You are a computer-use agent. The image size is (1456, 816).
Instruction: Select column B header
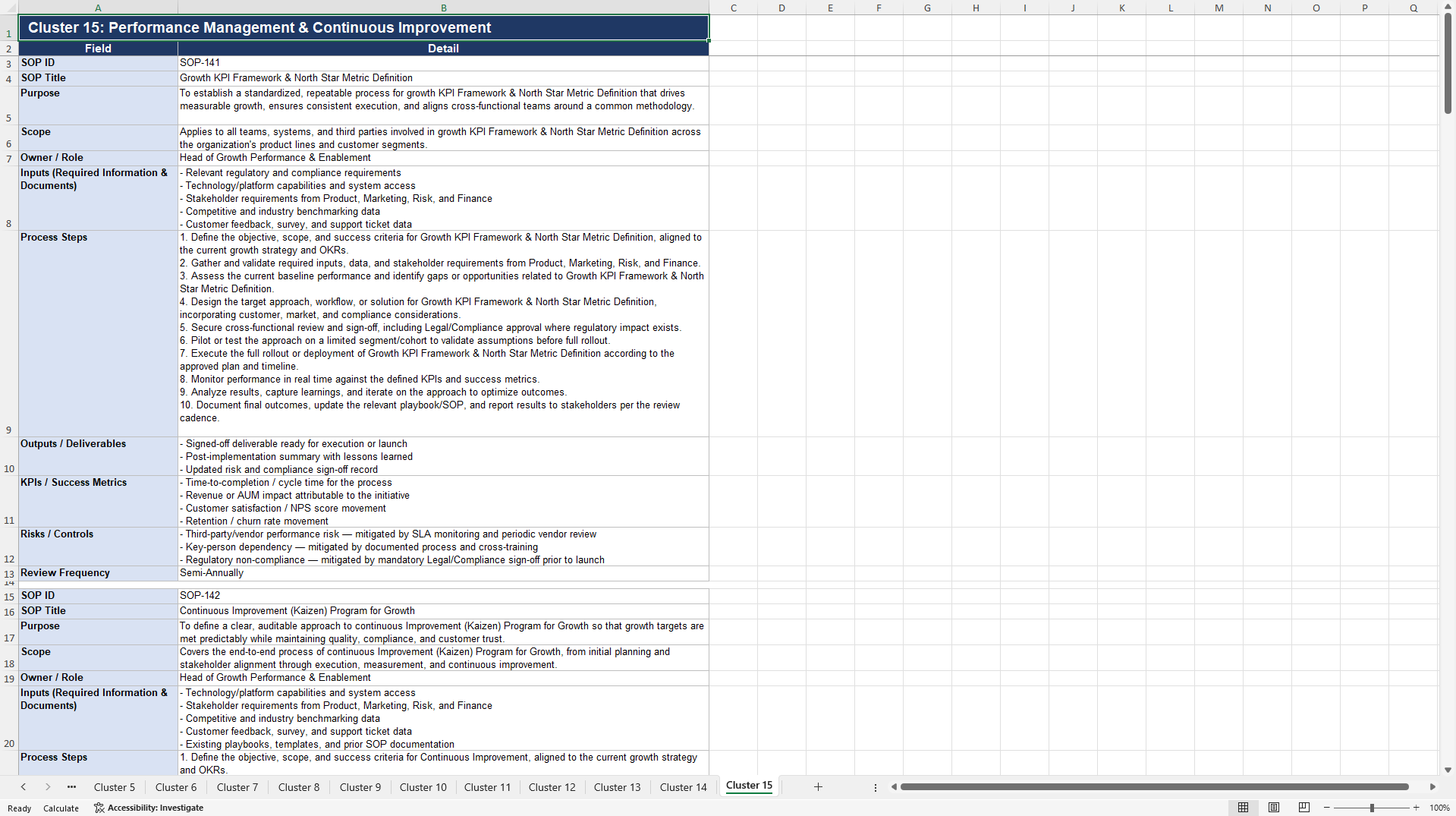[x=444, y=8]
